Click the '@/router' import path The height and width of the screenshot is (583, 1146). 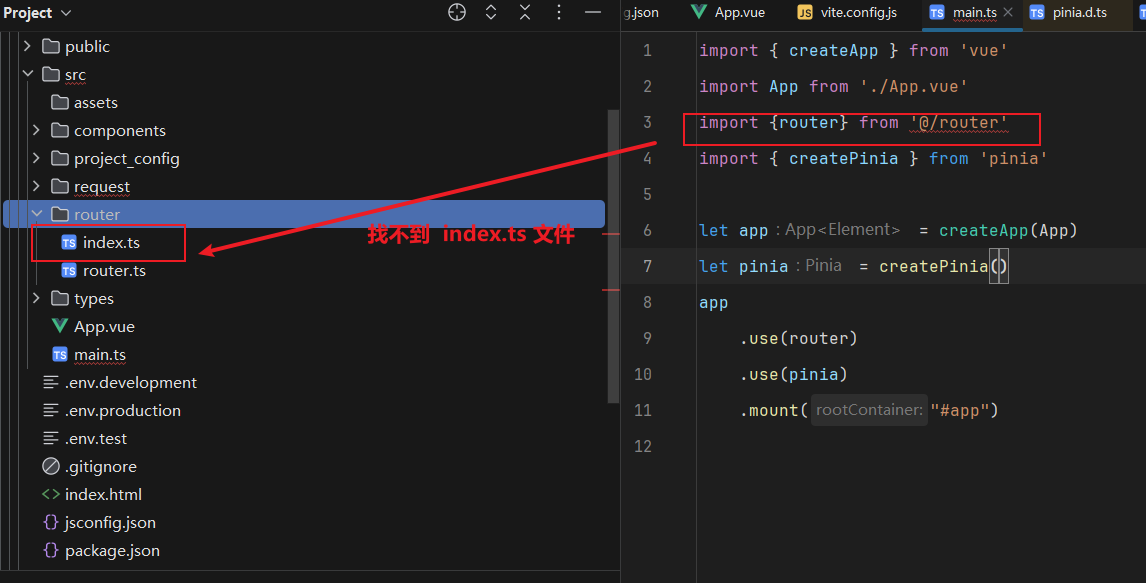click(959, 123)
